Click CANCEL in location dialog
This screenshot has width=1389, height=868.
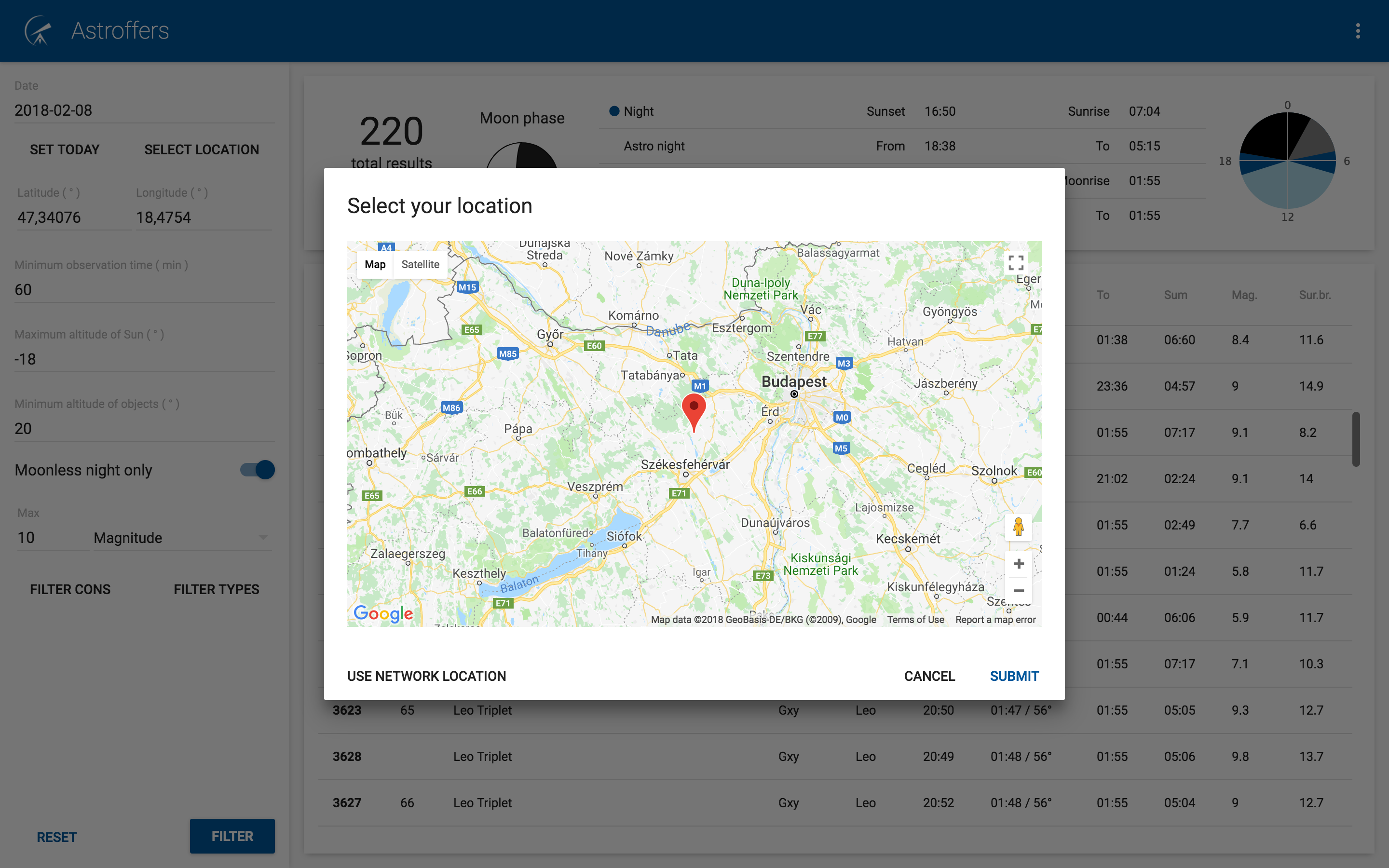[929, 676]
